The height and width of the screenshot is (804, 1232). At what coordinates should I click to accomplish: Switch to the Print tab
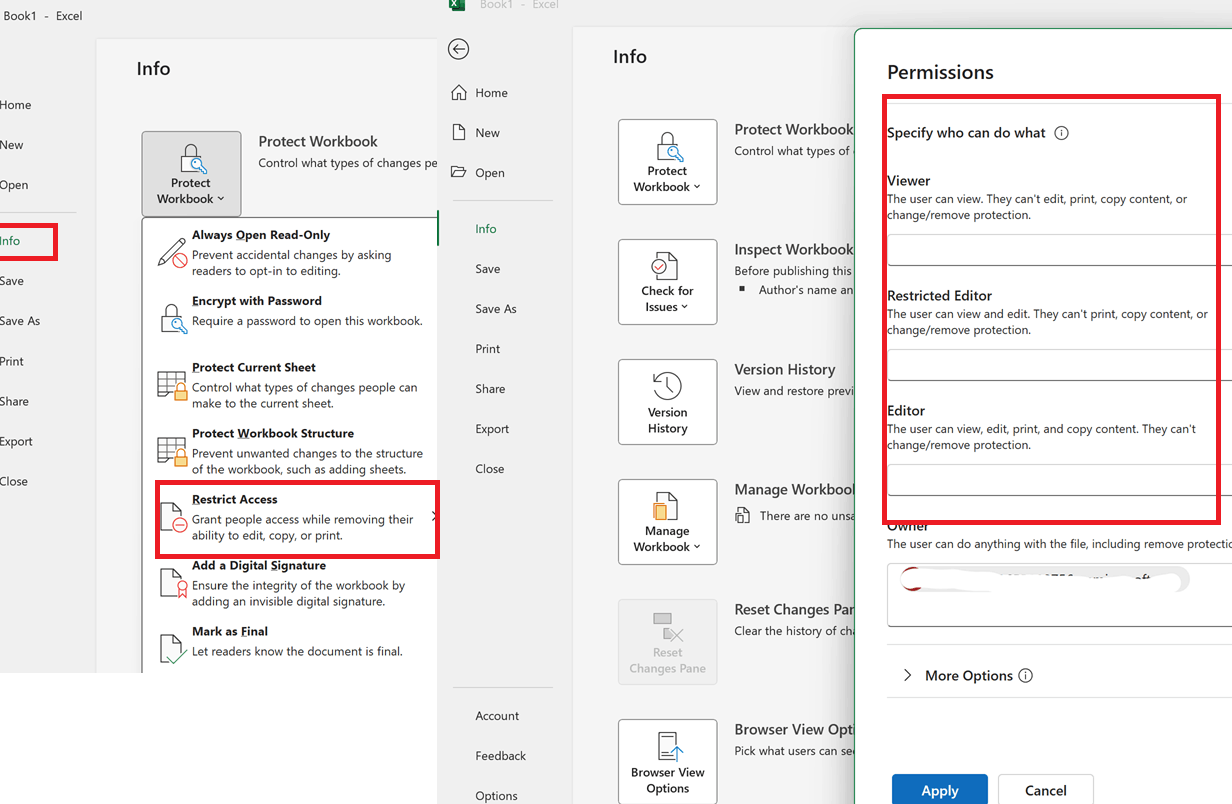(487, 348)
